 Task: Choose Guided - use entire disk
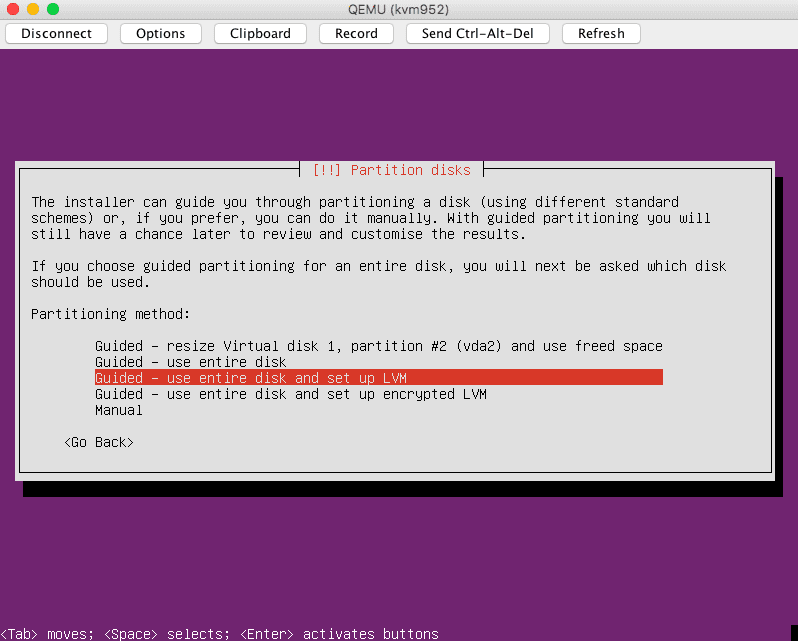coord(190,362)
